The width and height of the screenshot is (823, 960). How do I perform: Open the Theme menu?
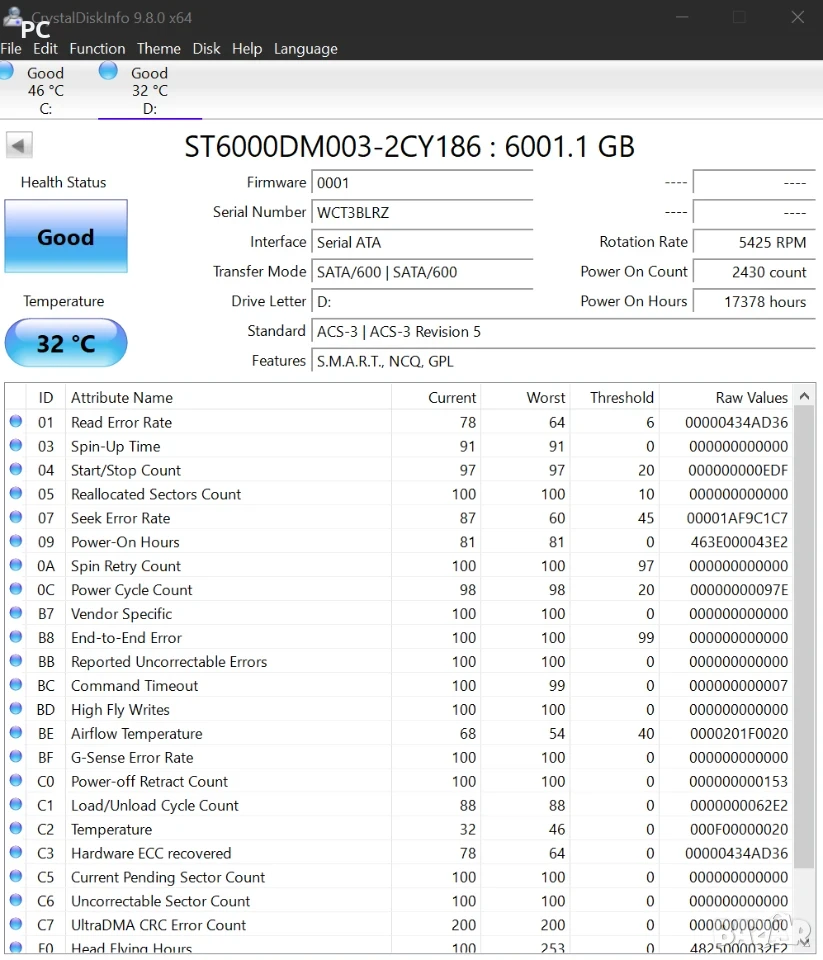(159, 49)
